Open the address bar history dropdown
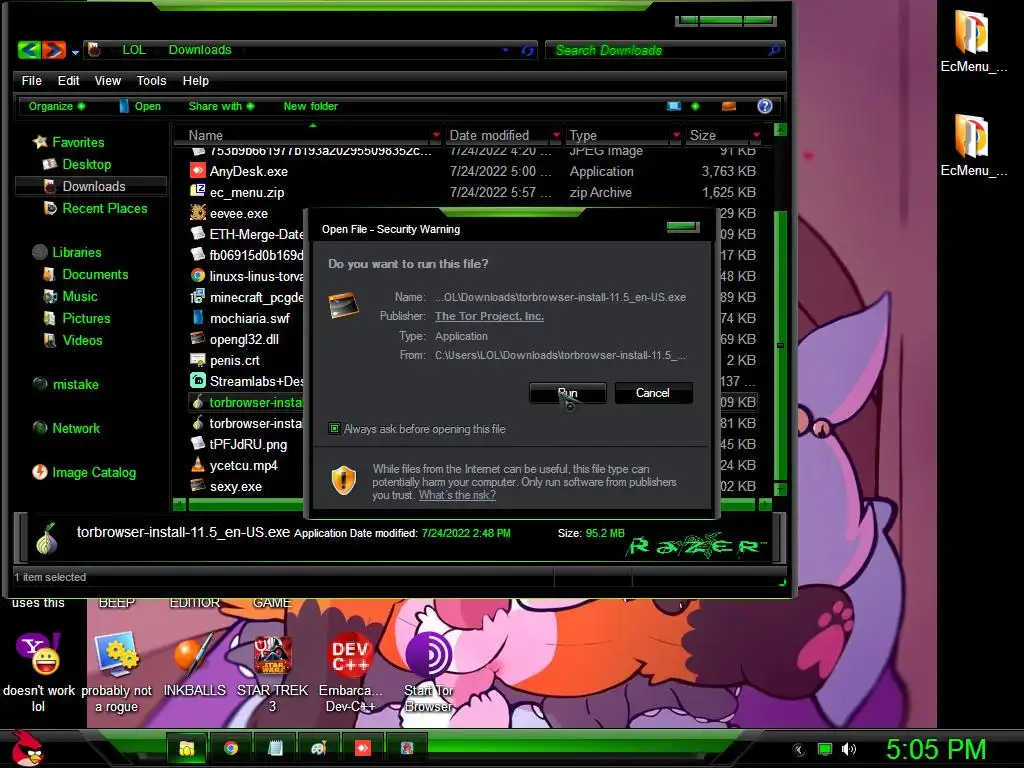The image size is (1024, 768). [x=505, y=50]
